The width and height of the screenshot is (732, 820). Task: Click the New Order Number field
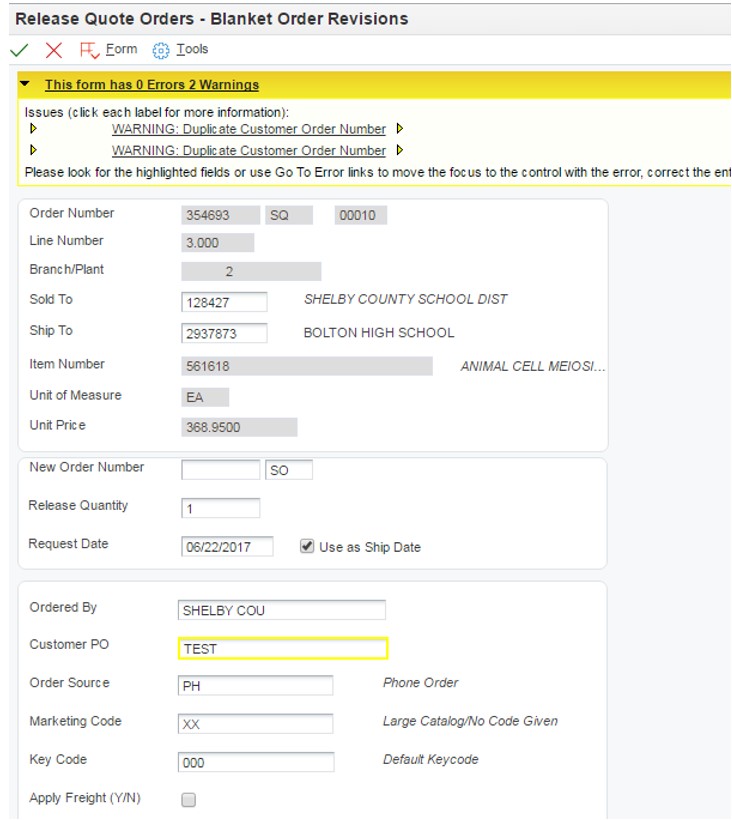click(x=221, y=470)
